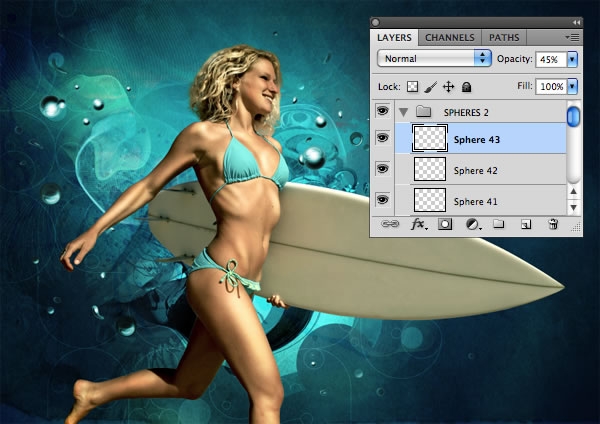Select the Sphere 43 layer name
The width and height of the screenshot is (600, 424).
(x=477, y=140)
